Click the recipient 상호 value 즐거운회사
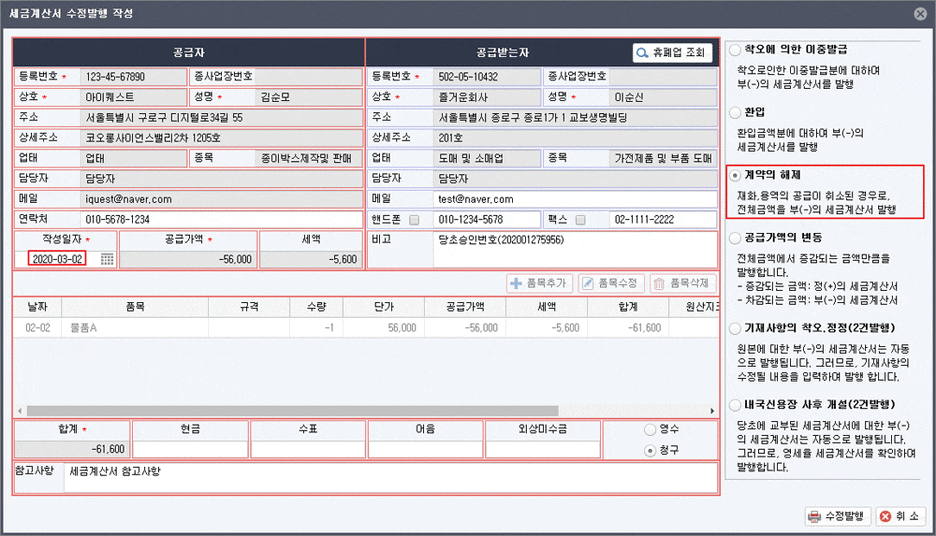936x536 pixels. pos(487,97)
